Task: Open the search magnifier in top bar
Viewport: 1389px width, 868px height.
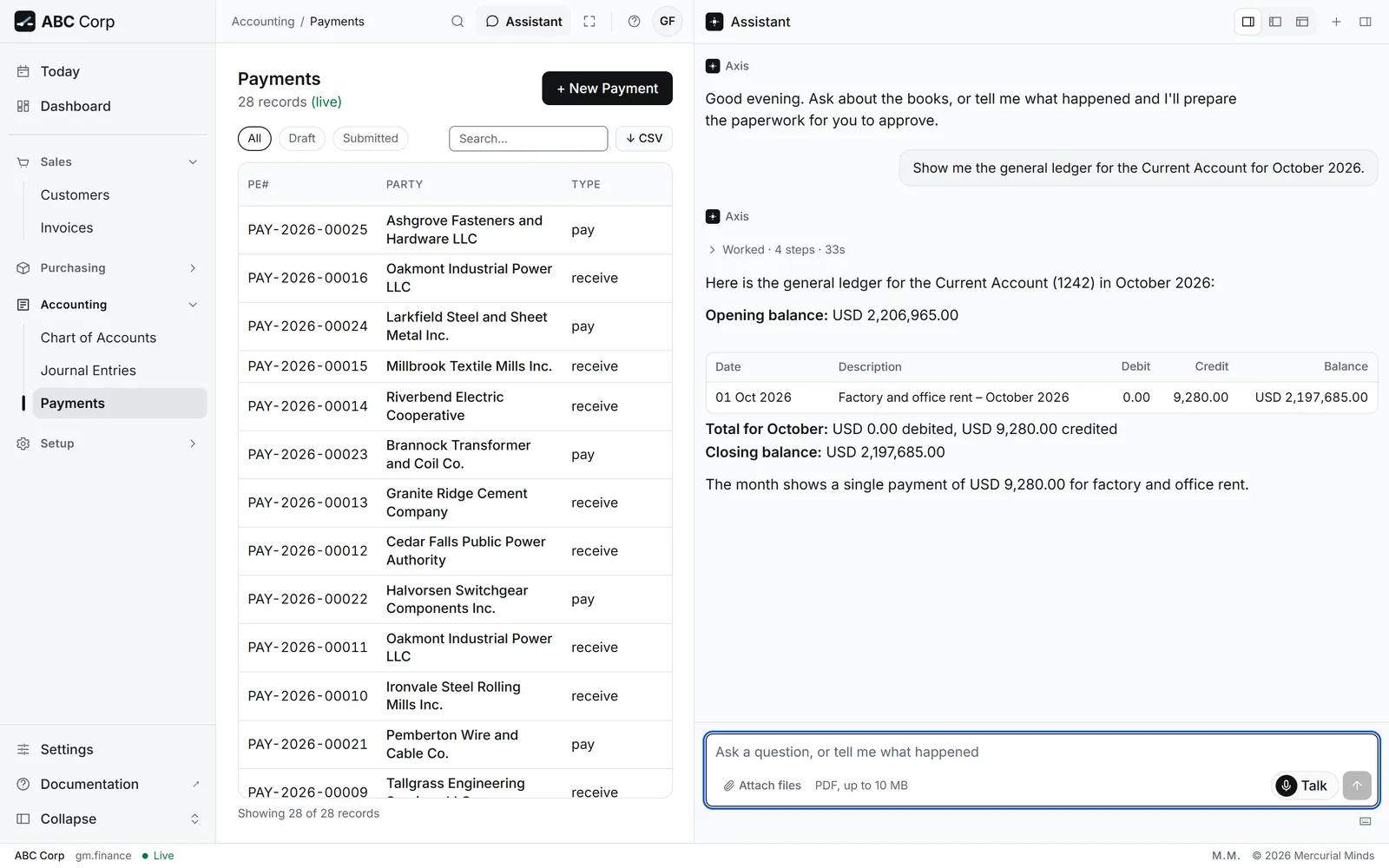Action: 458,22
